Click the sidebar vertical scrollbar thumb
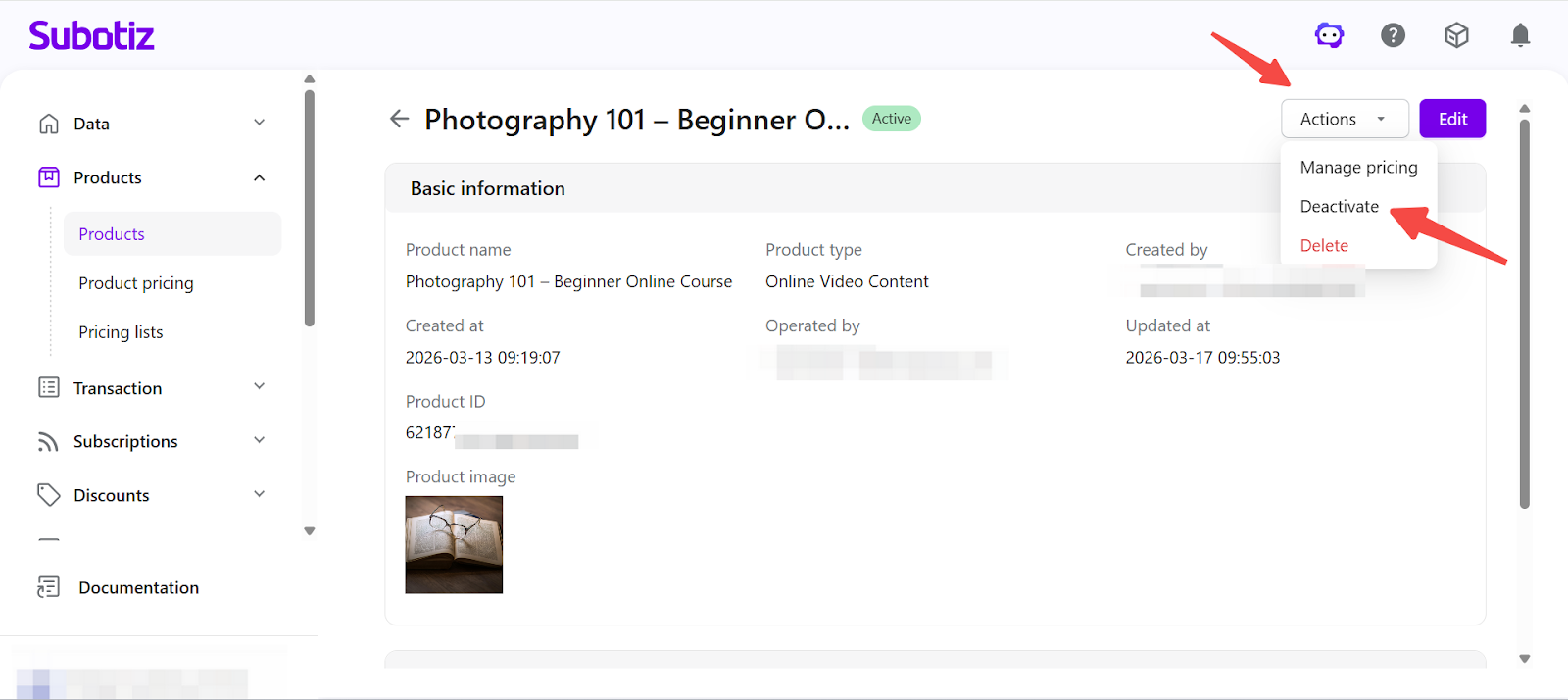The image size is (1568, 700). tap(310, 207)
